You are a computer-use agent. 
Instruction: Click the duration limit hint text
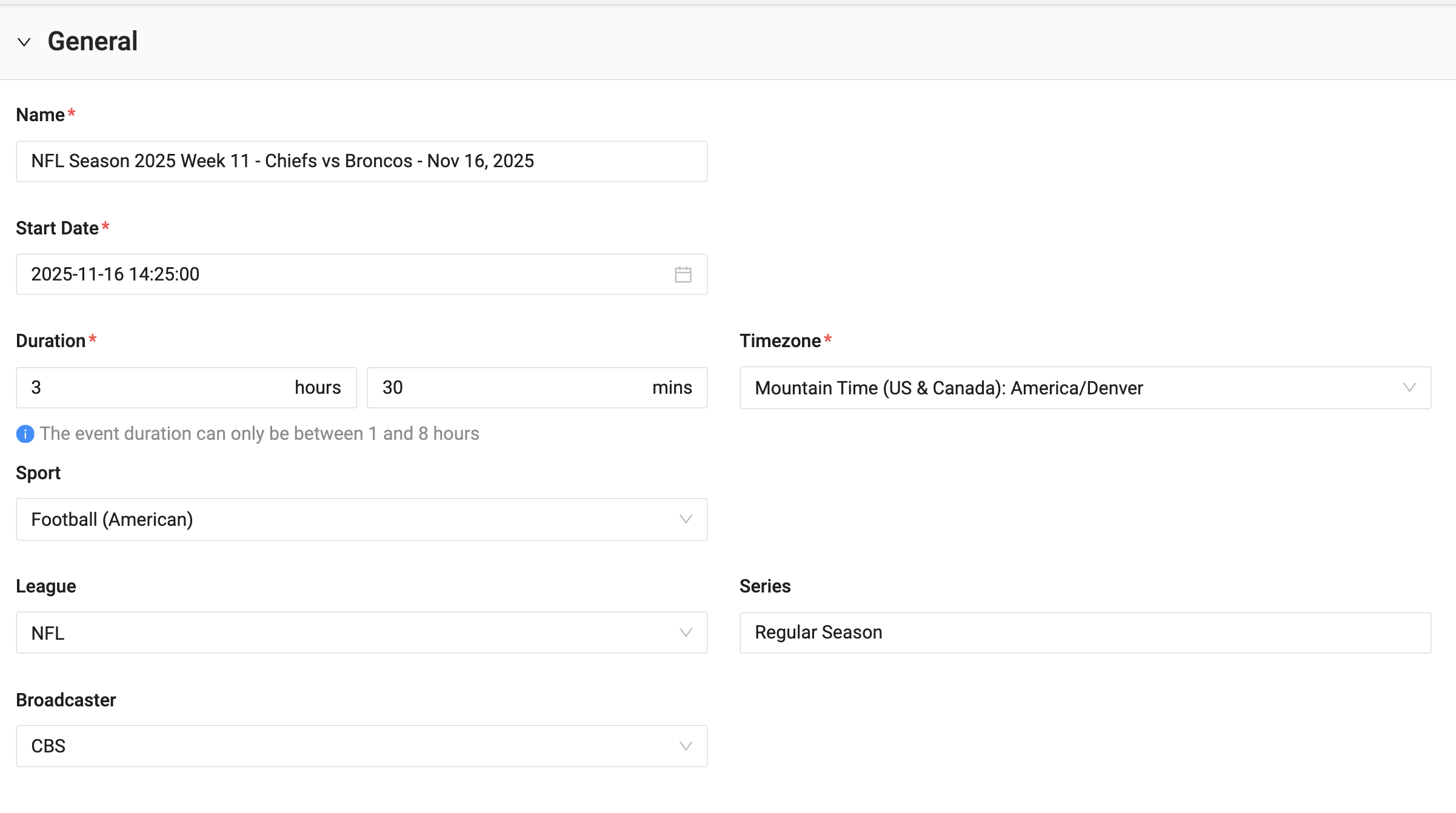[259, 434]
